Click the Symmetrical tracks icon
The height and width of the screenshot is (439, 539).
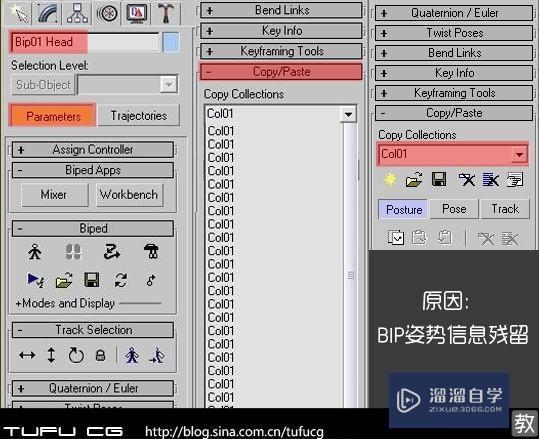coord(132,355)
